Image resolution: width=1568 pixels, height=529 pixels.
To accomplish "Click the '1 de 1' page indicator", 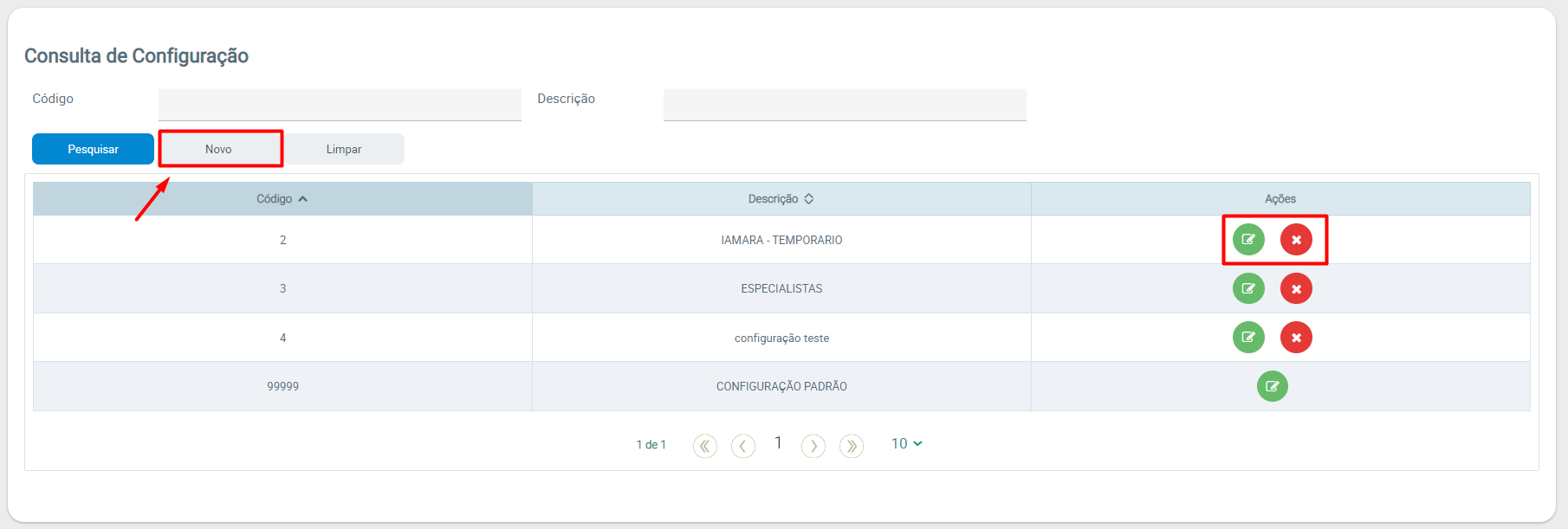I will pos(651,444).
